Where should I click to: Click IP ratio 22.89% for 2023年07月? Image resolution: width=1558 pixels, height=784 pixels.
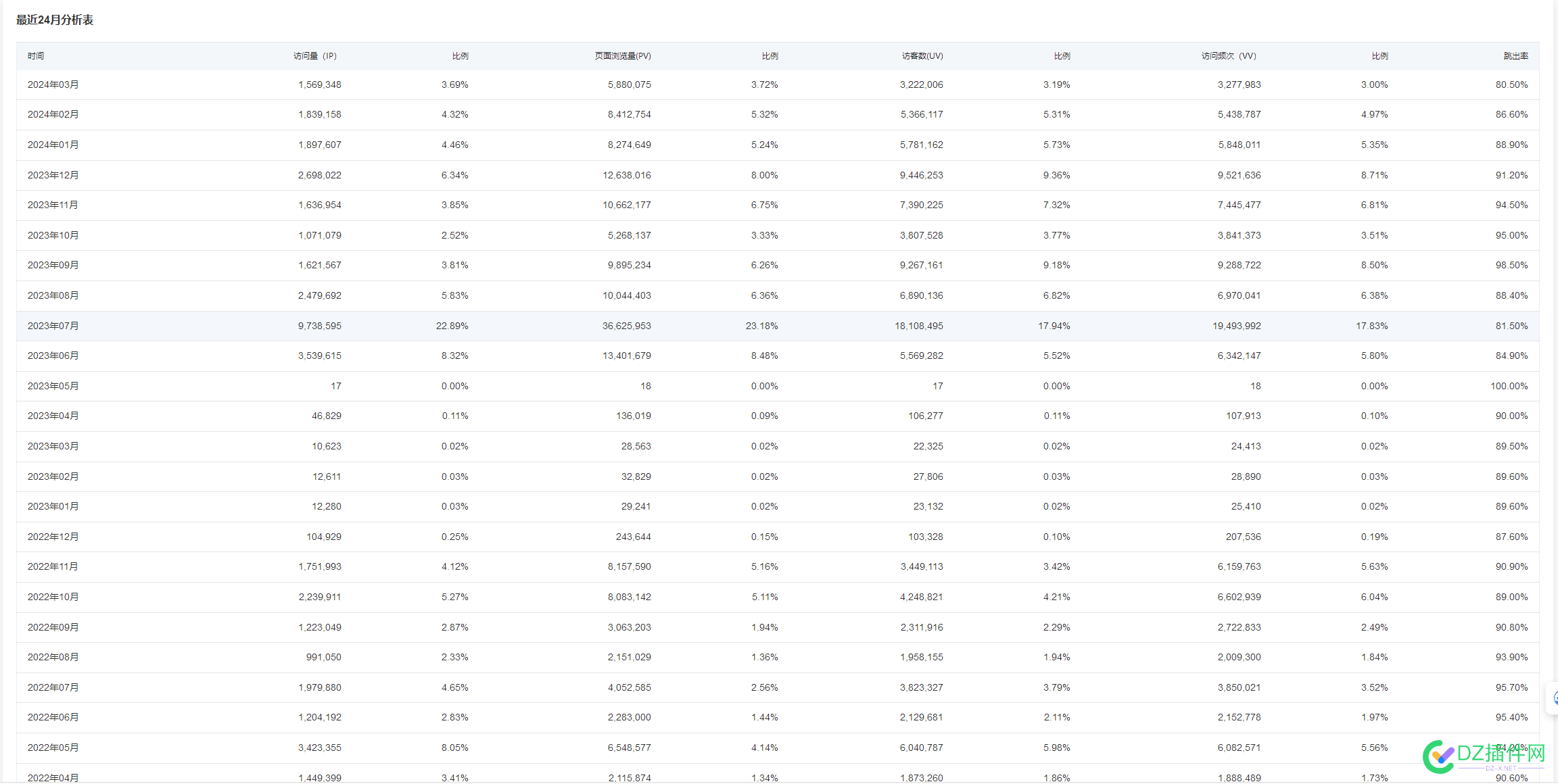point(452,326)
